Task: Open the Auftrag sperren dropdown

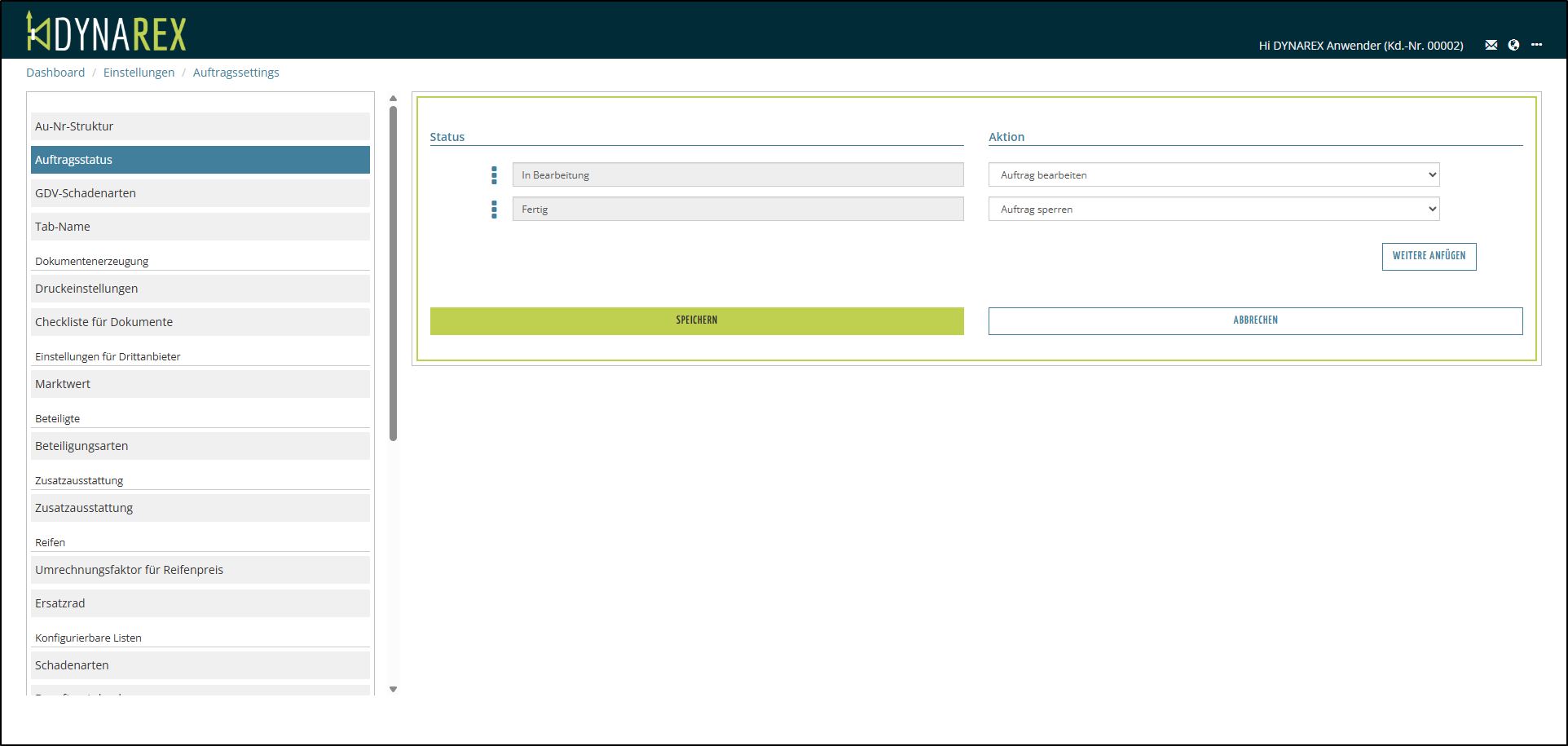Action: click(1213, 210)
